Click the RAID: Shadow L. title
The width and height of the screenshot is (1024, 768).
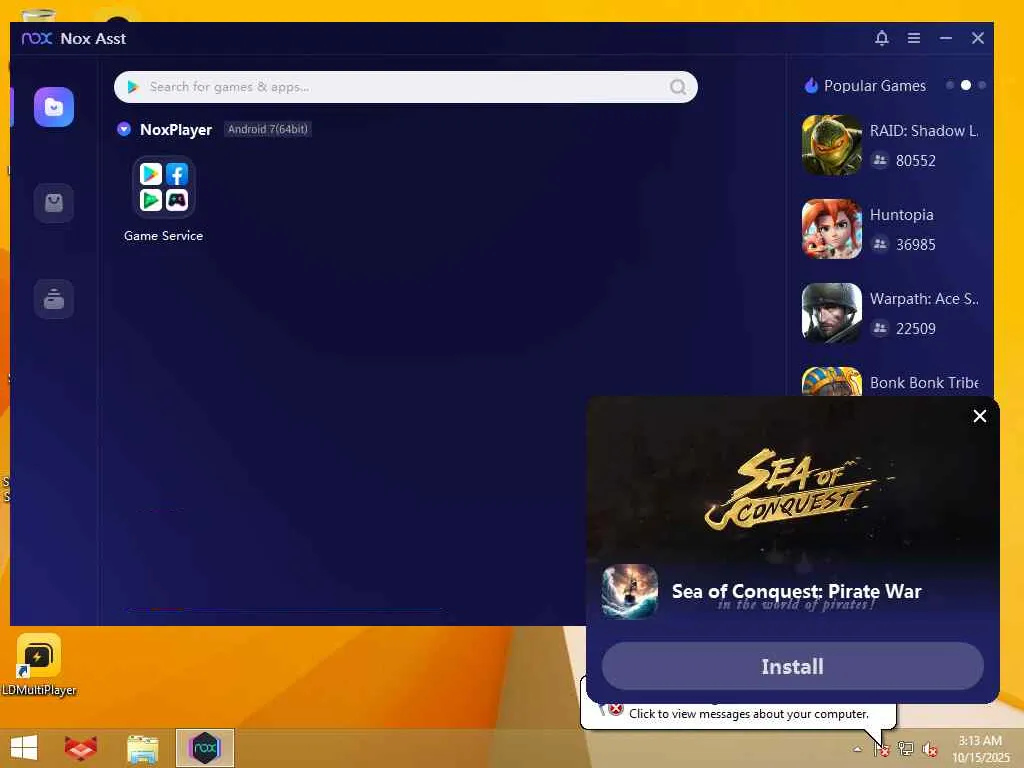click(923, 131)
